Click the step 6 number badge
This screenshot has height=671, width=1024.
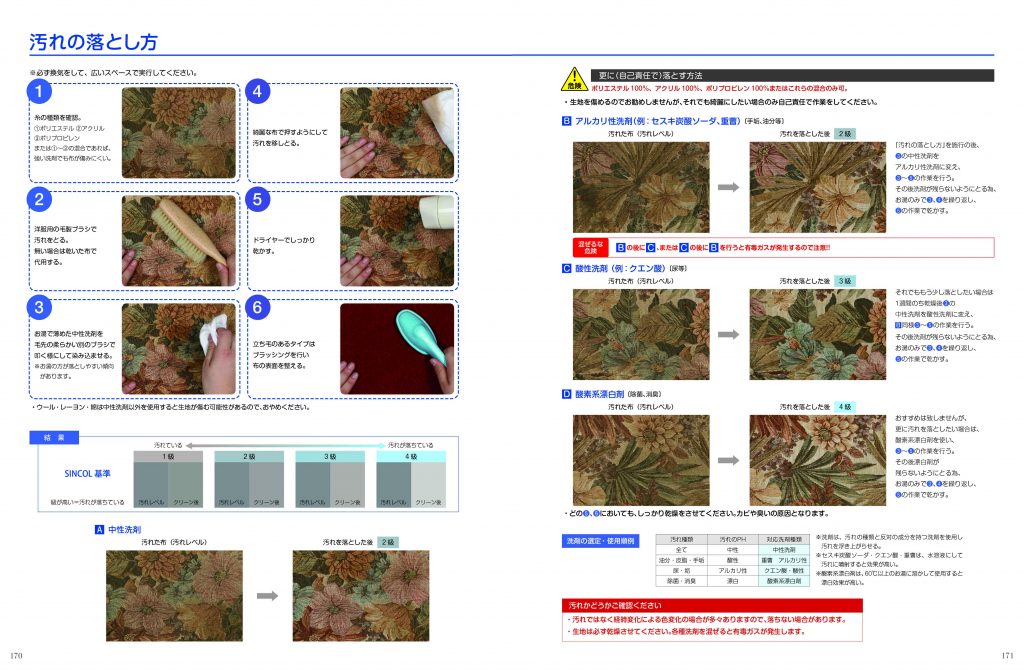coord(258,308)
